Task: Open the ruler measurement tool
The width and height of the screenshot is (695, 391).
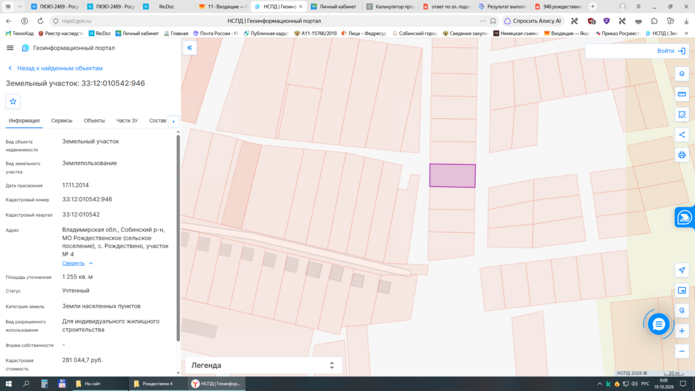Action: click(682, 94)
